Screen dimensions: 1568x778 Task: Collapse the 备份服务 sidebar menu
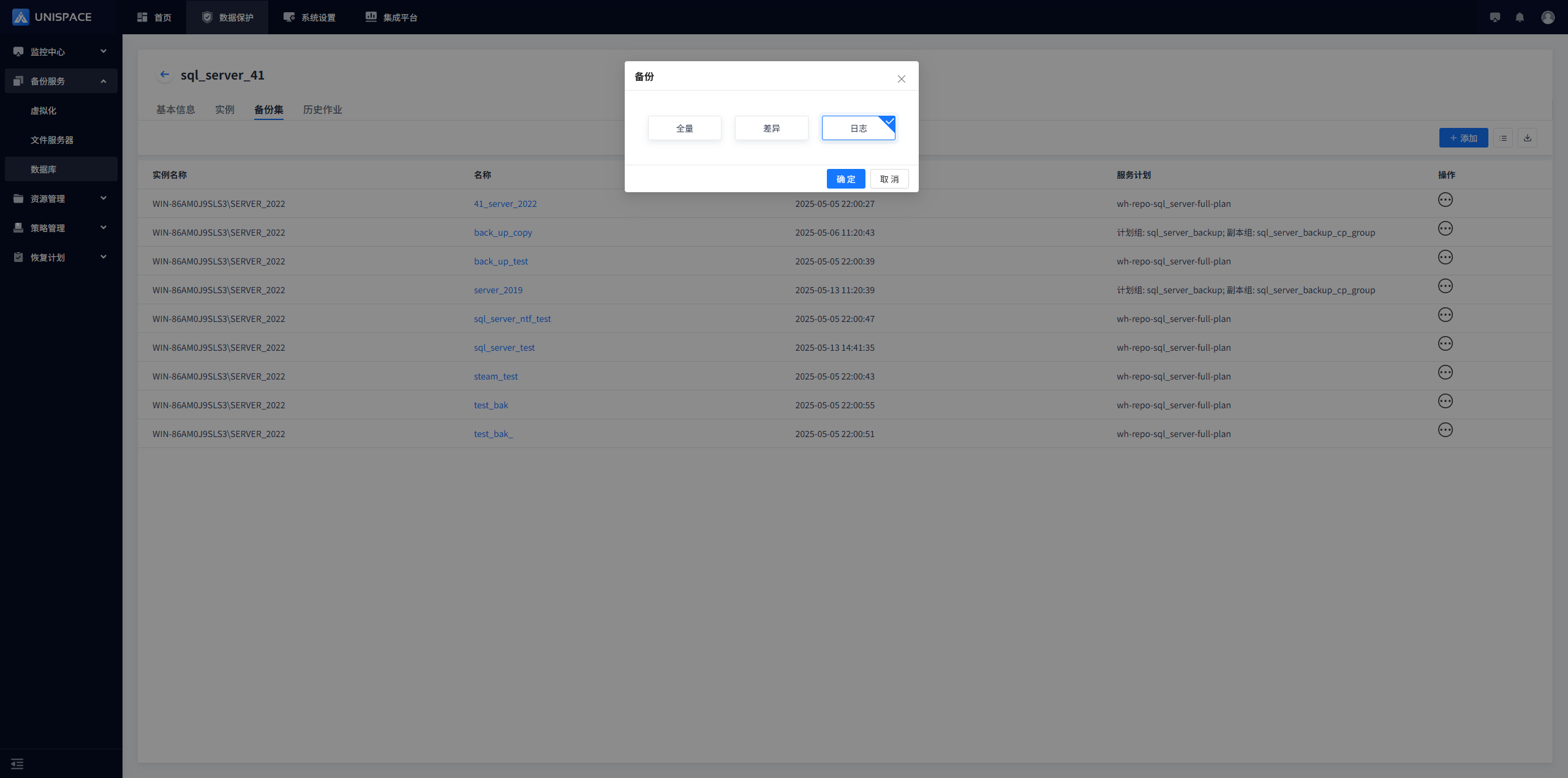click(x=61, y=81)
